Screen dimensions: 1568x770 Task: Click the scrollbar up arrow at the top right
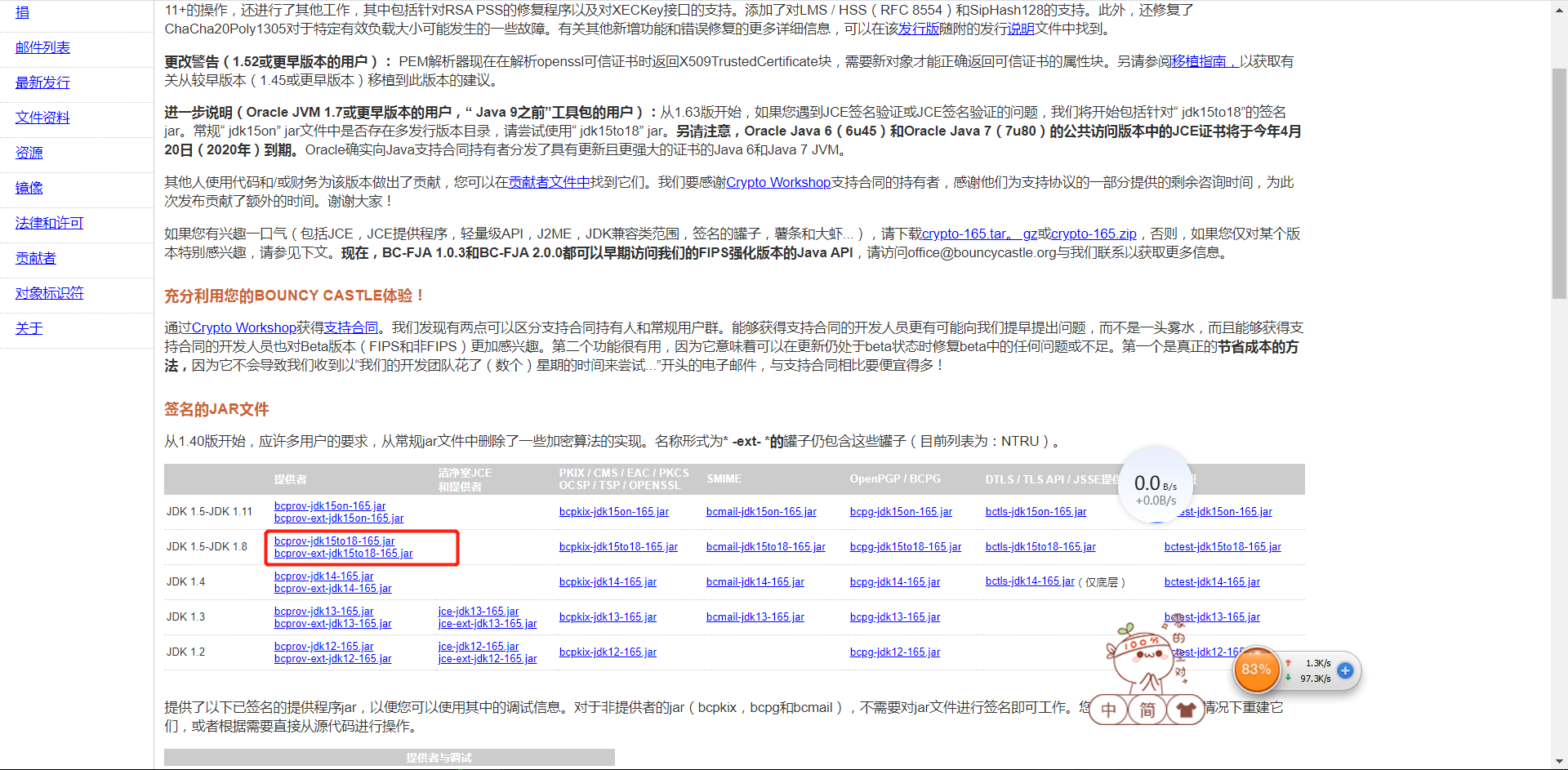(1559, 7)
